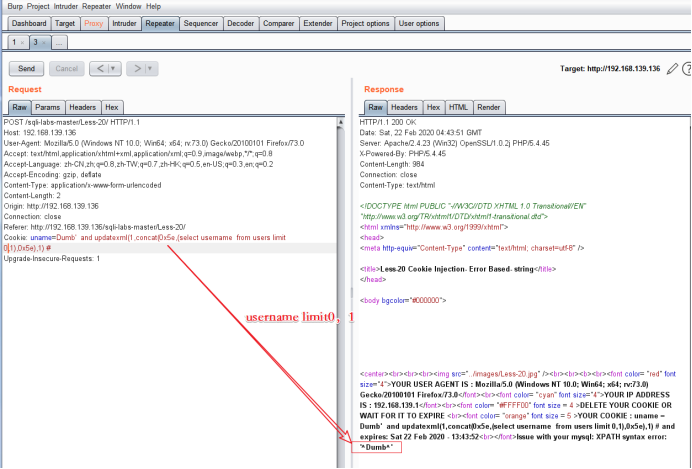This screenshot has height=469, width=692.
Task: Add a new Repeater tab with the ... tab
Action: 59,42
